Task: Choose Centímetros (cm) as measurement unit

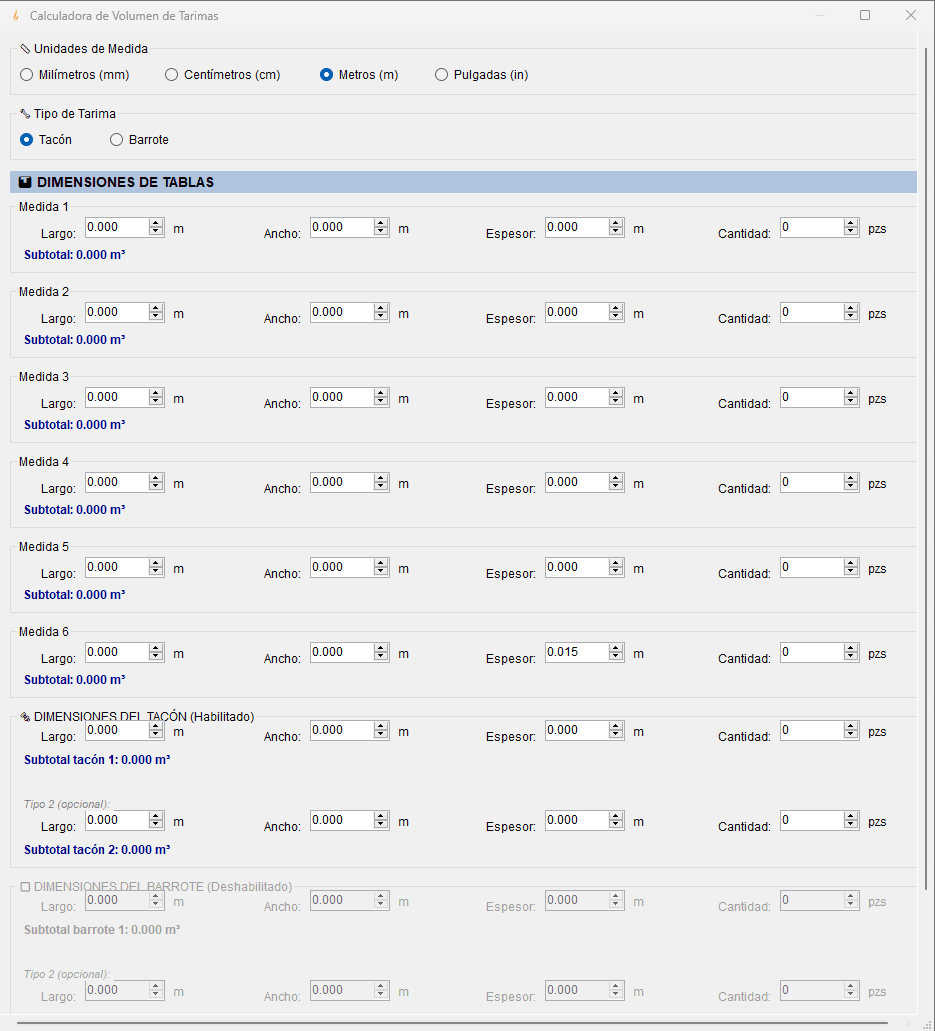Action: coord(223,75)
